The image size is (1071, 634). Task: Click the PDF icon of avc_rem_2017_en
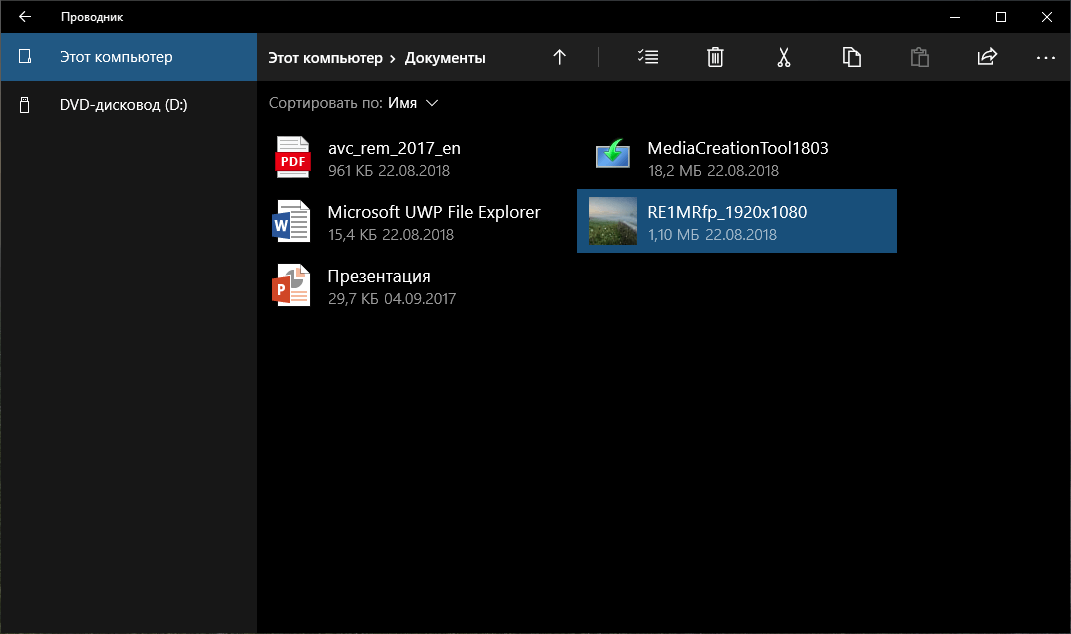(x=292, y=157)
